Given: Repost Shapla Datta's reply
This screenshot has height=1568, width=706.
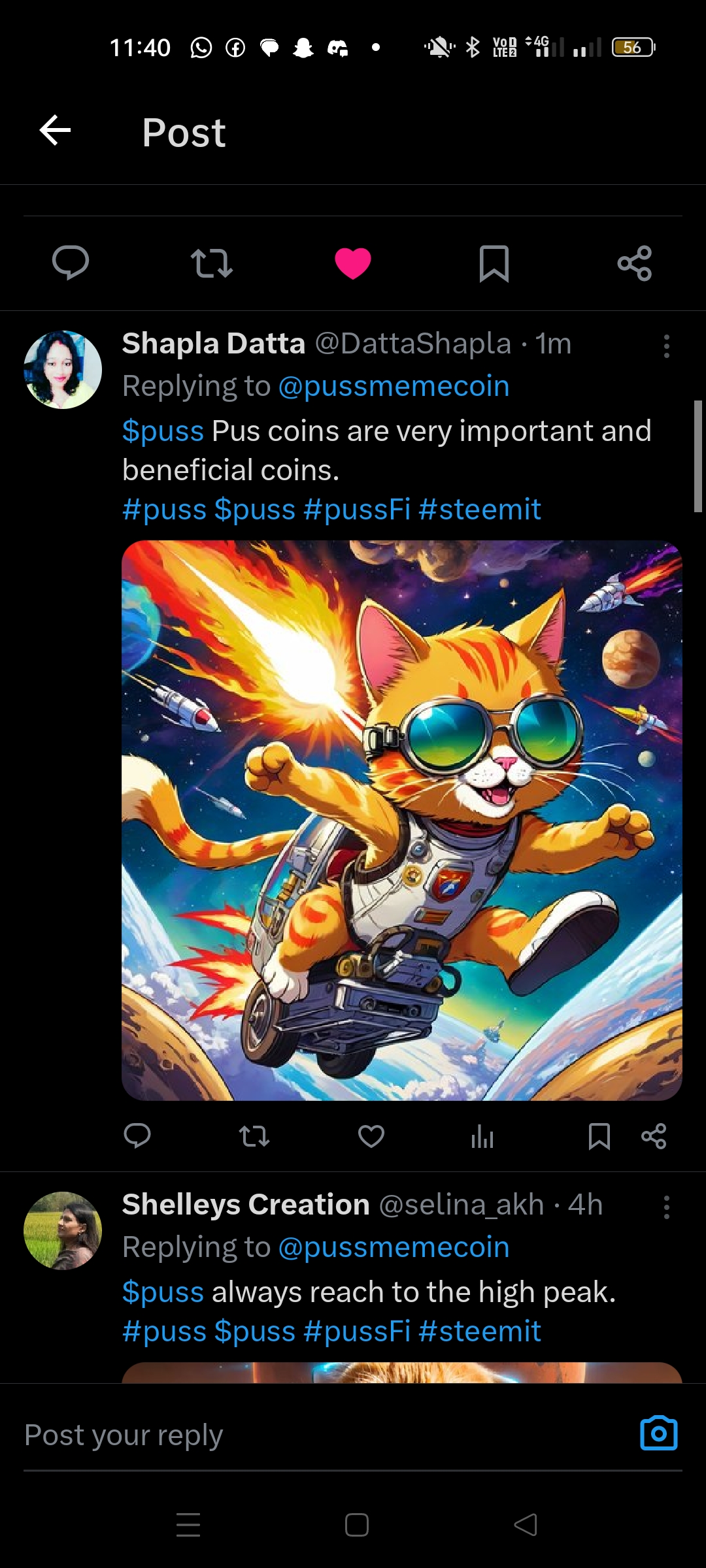Looking at the screenshot, I should pyautogui.click(x=254, y=1137).
